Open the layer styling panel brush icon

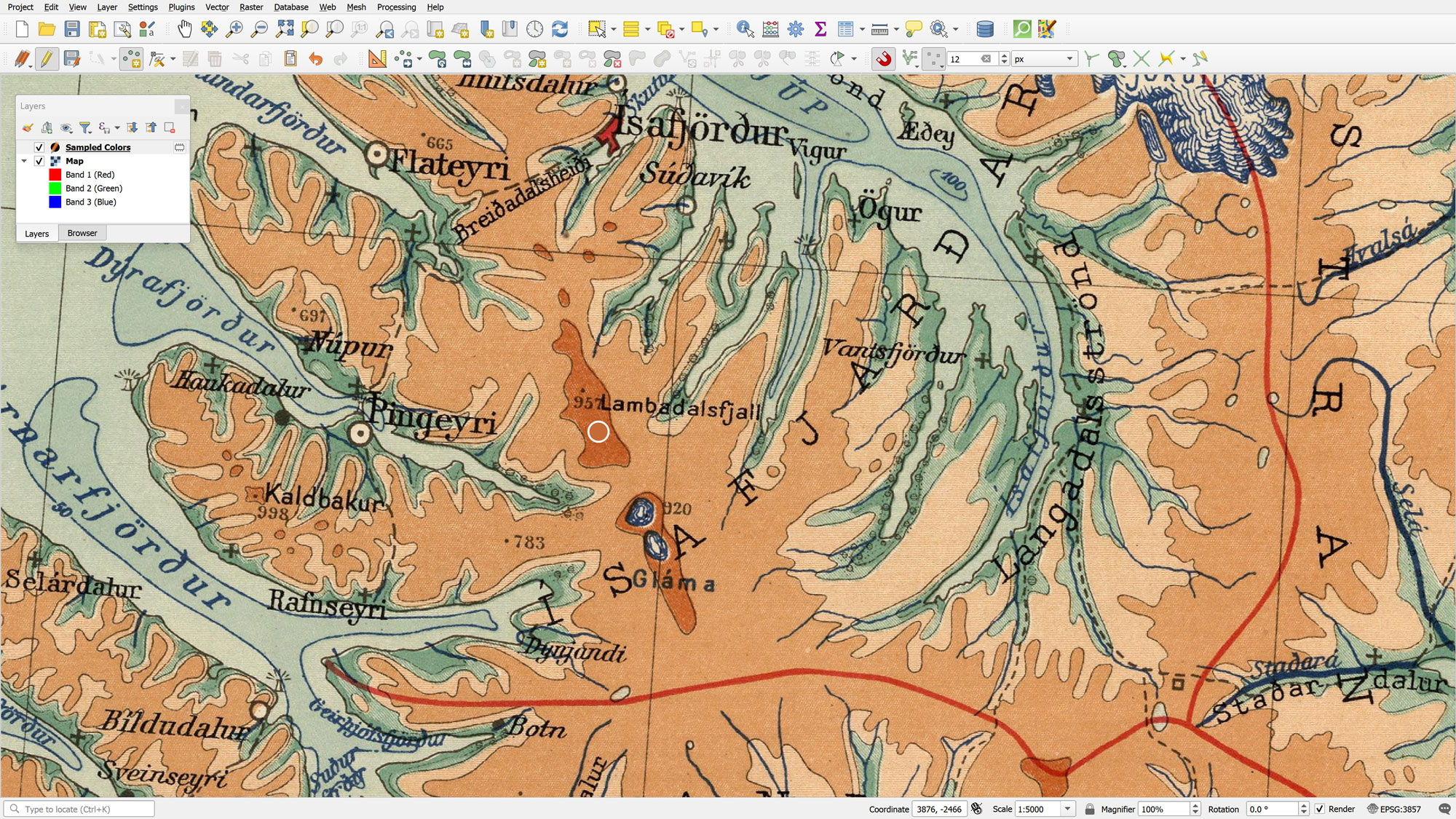(x=28, y=127)
